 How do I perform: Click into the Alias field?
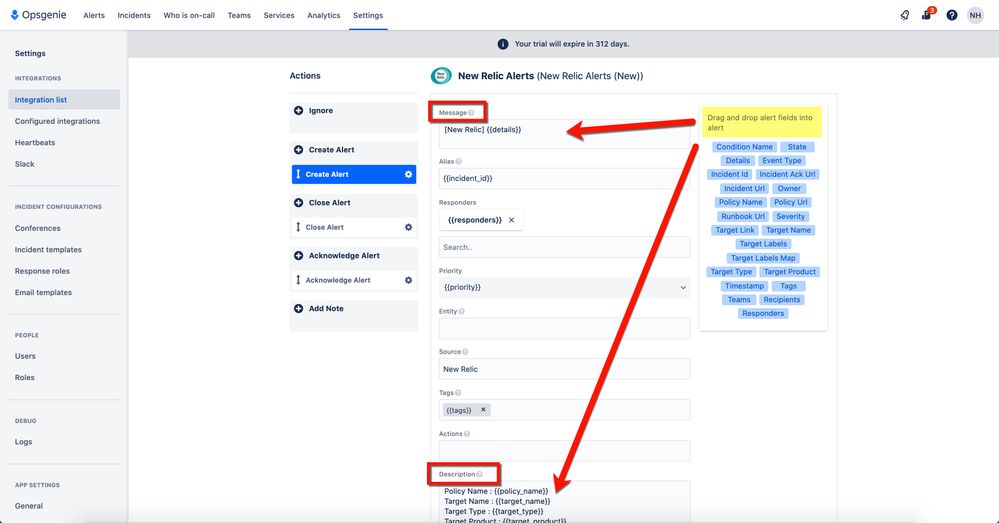pos(564,178)
